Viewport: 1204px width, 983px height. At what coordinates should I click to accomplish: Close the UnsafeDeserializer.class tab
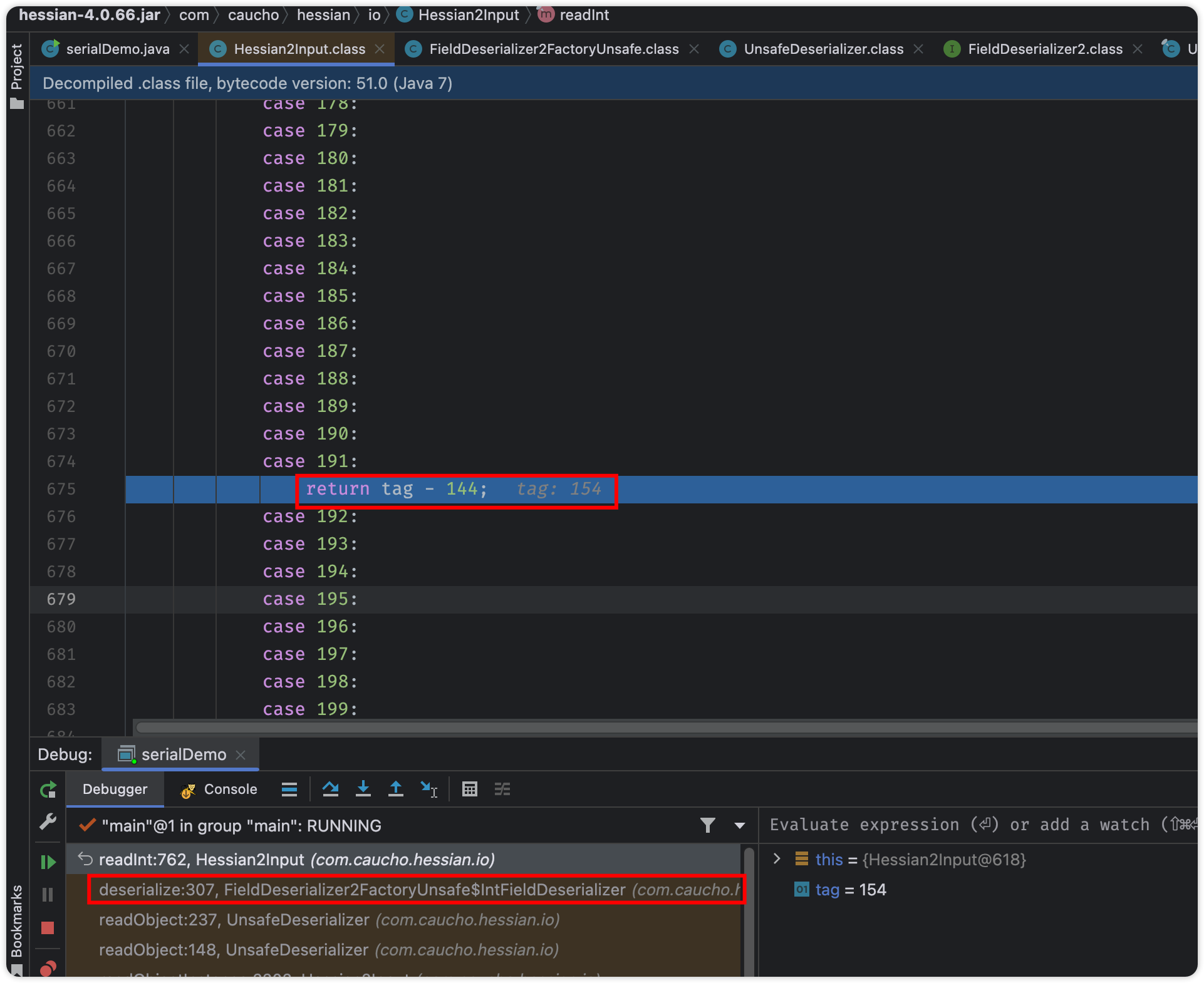tap(918, 49)
